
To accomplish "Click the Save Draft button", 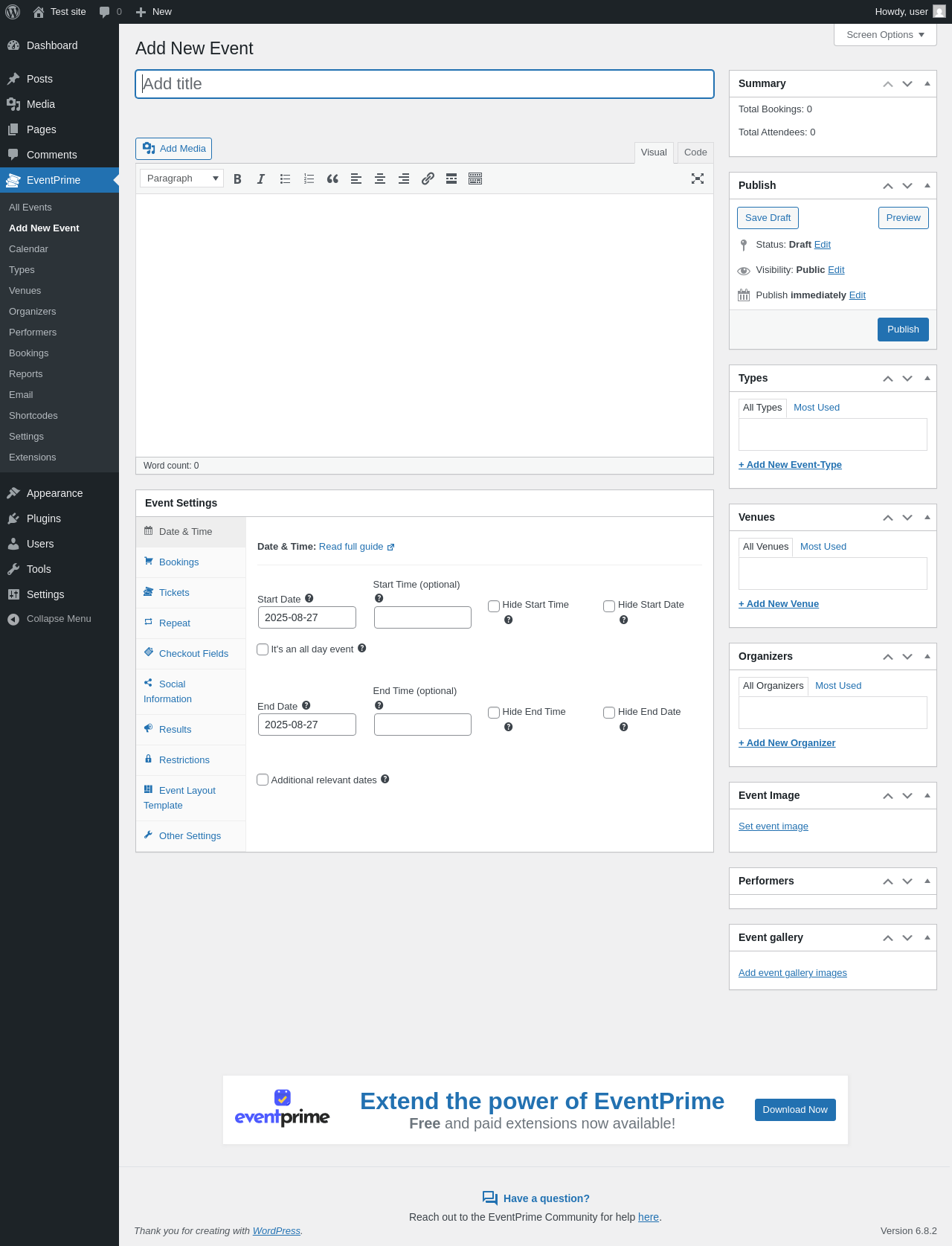I will tap(768, 218).
